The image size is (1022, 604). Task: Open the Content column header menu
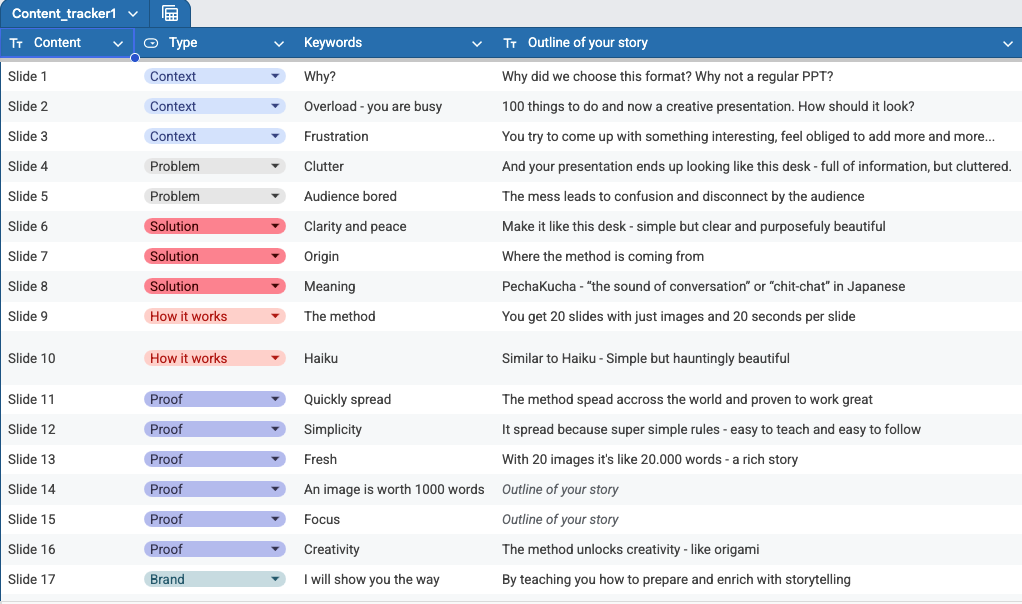click(x=118, y=44)
